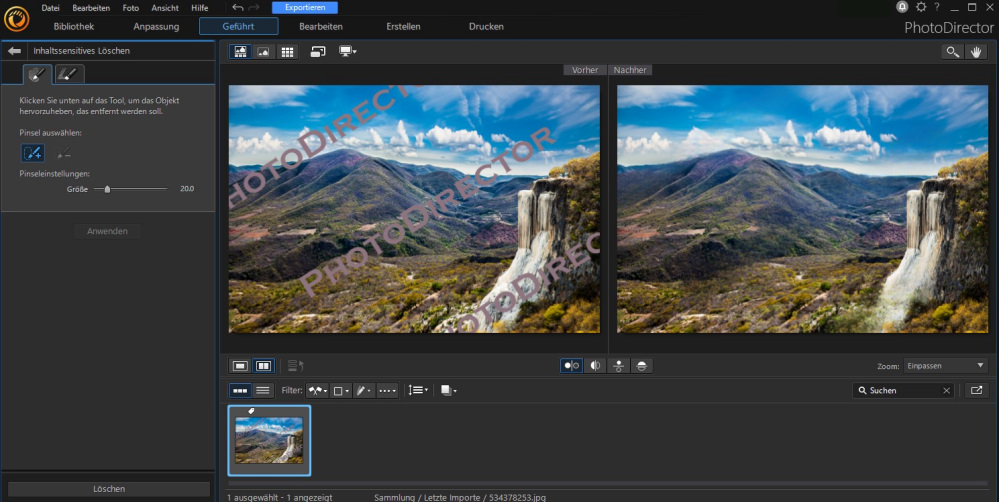Expand the sort order dropdown
This screenshot has width=999, height=502.
pos(419,390)
